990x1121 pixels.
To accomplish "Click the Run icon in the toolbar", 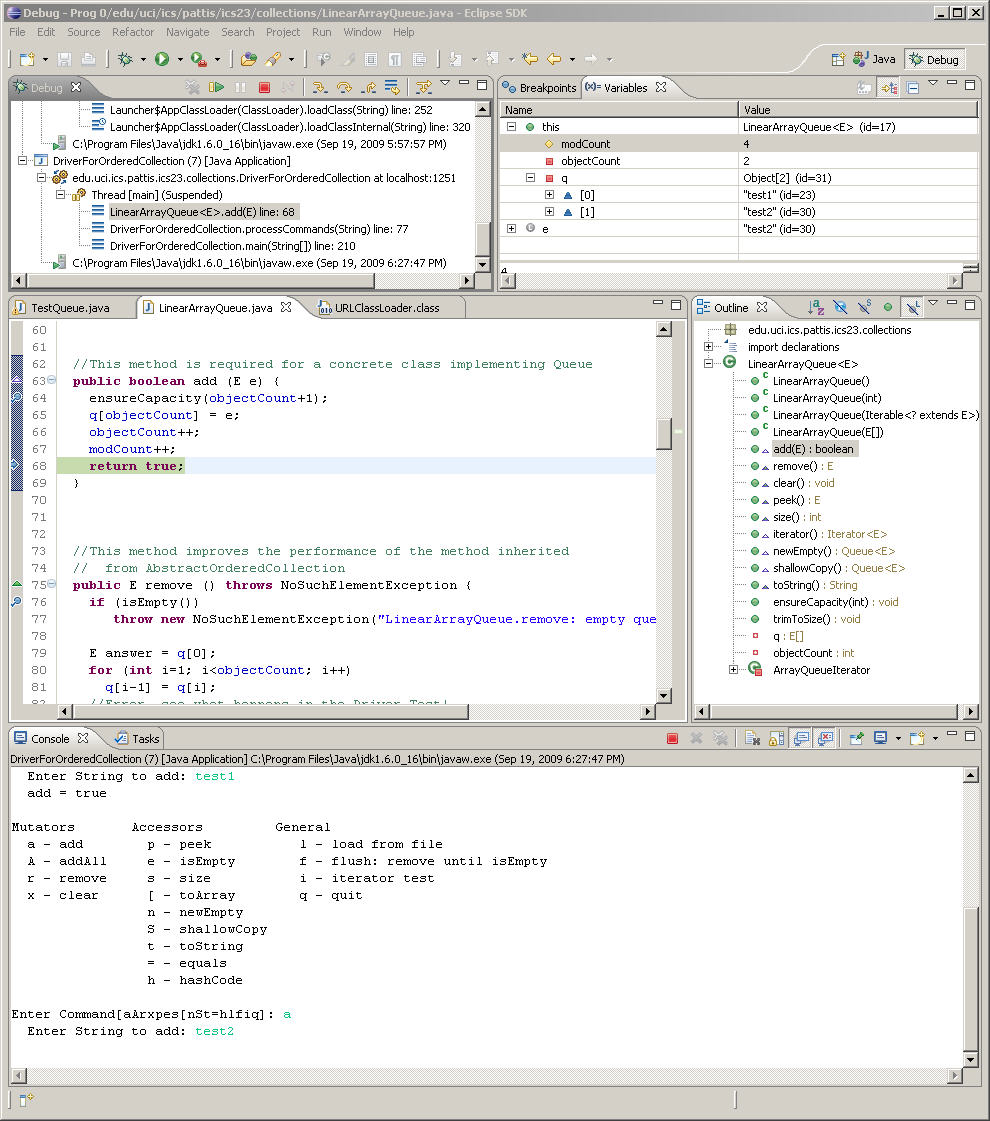I will click(163, 59).
